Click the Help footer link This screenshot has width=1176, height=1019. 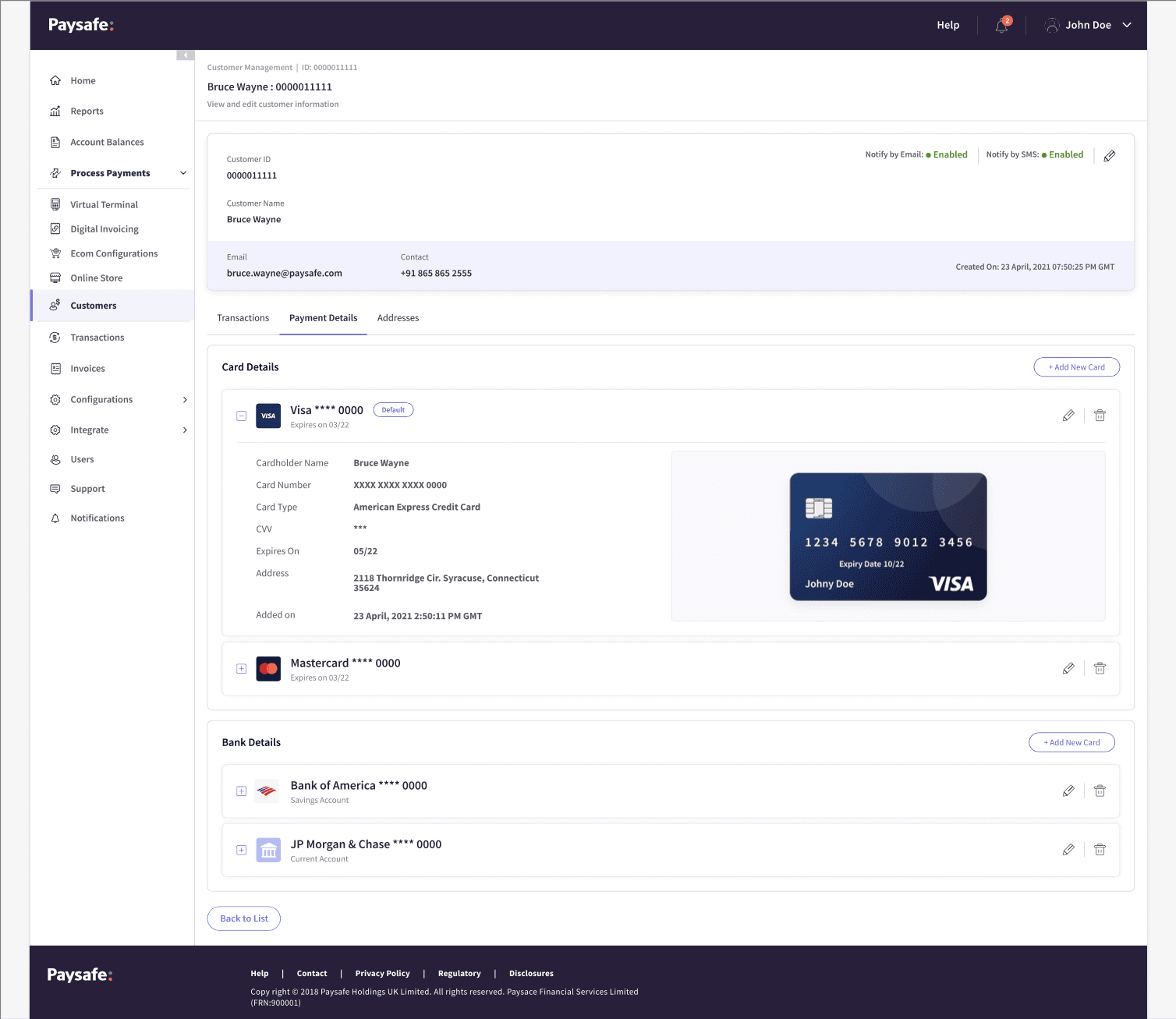pos(260,973)
